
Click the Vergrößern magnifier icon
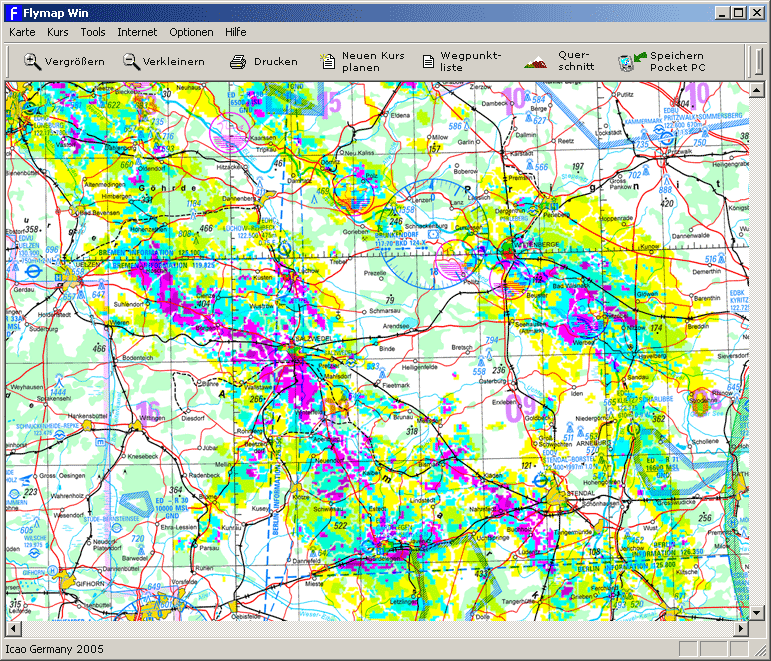point(32,61)
